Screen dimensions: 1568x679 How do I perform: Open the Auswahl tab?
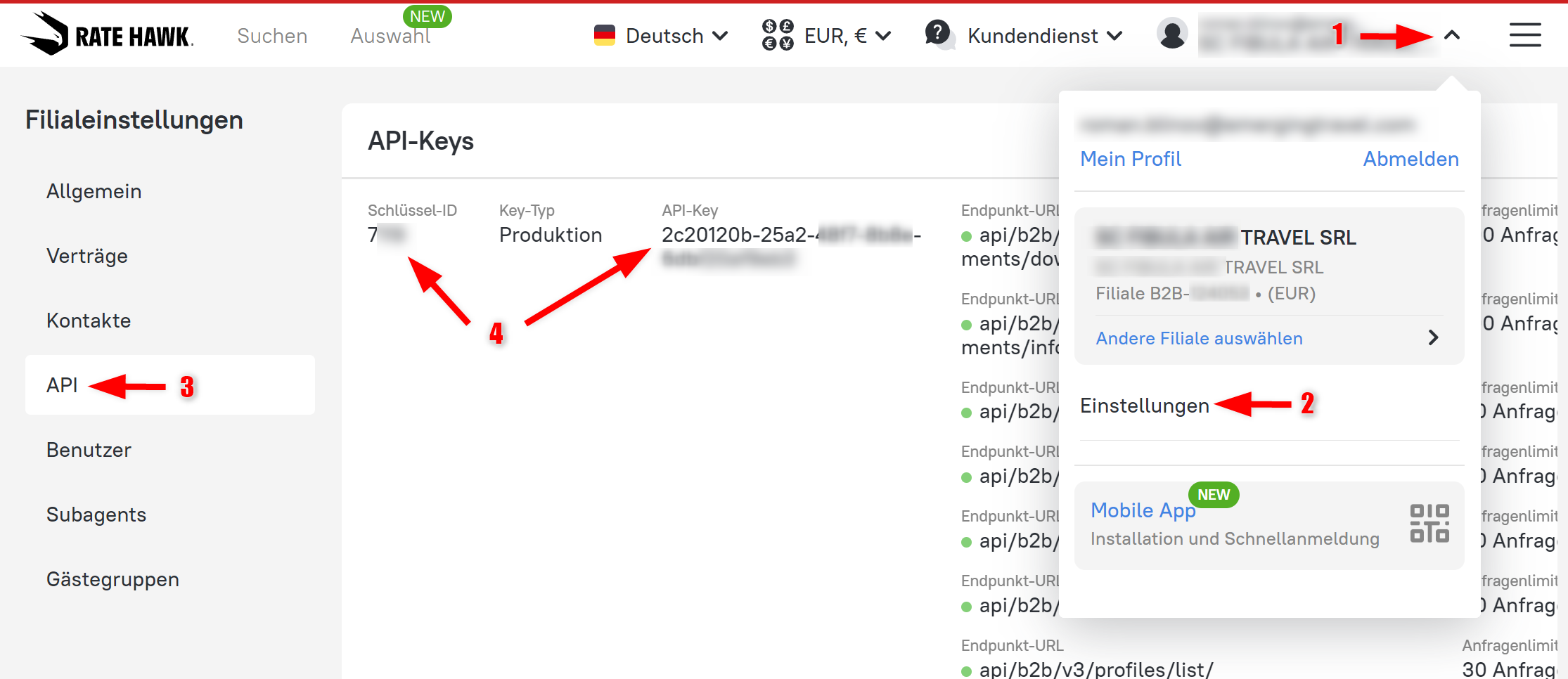tap(391, 36)
